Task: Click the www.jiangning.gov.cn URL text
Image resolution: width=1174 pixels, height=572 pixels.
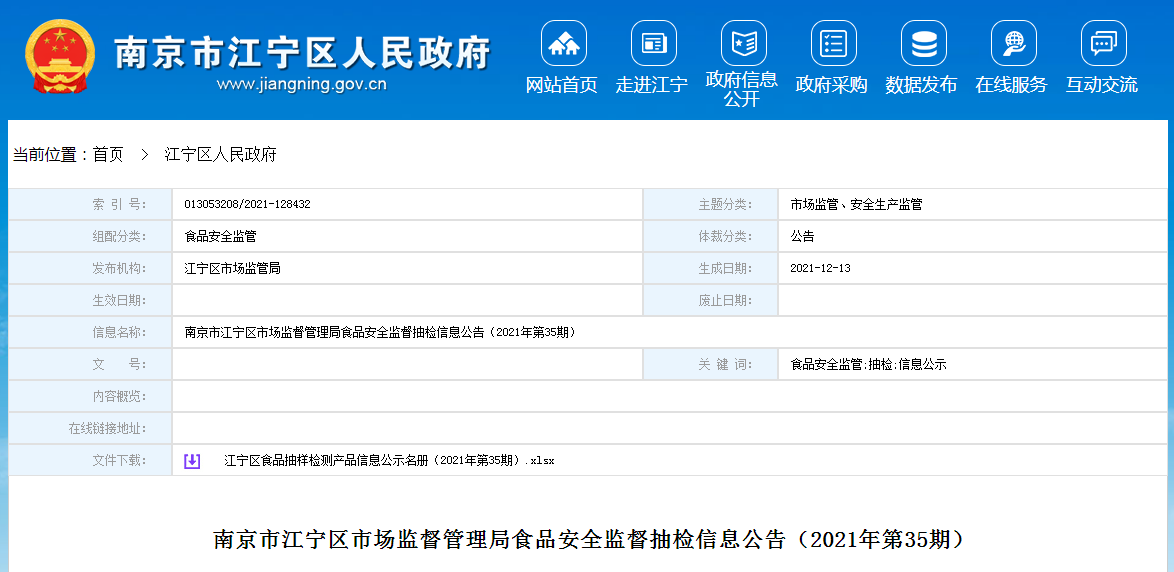Action: click(x=302, y=84)
